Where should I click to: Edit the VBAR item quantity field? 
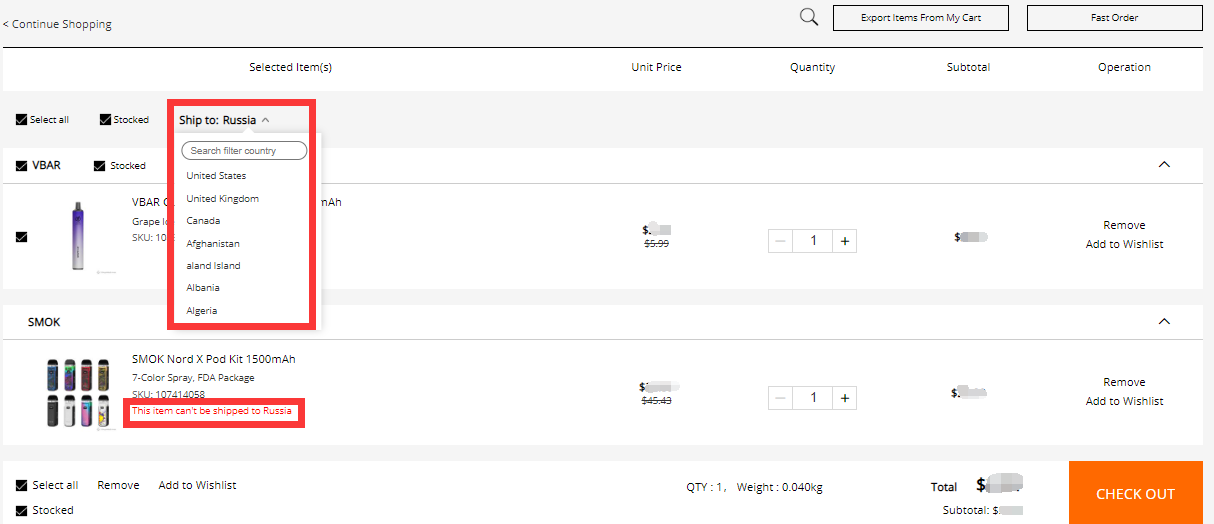coord(813,241)
